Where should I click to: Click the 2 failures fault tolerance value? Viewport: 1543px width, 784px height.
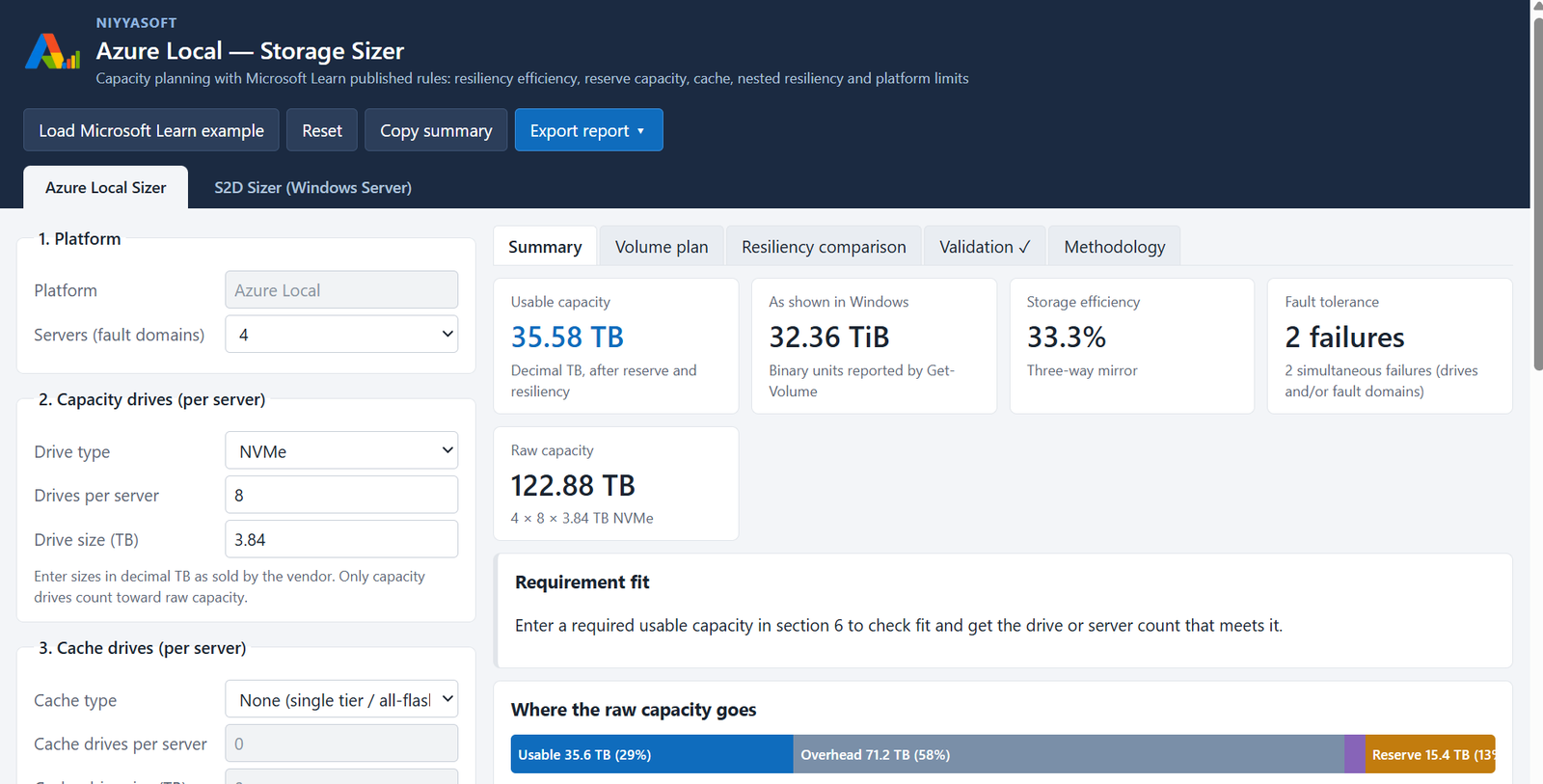pos(1344,337)
